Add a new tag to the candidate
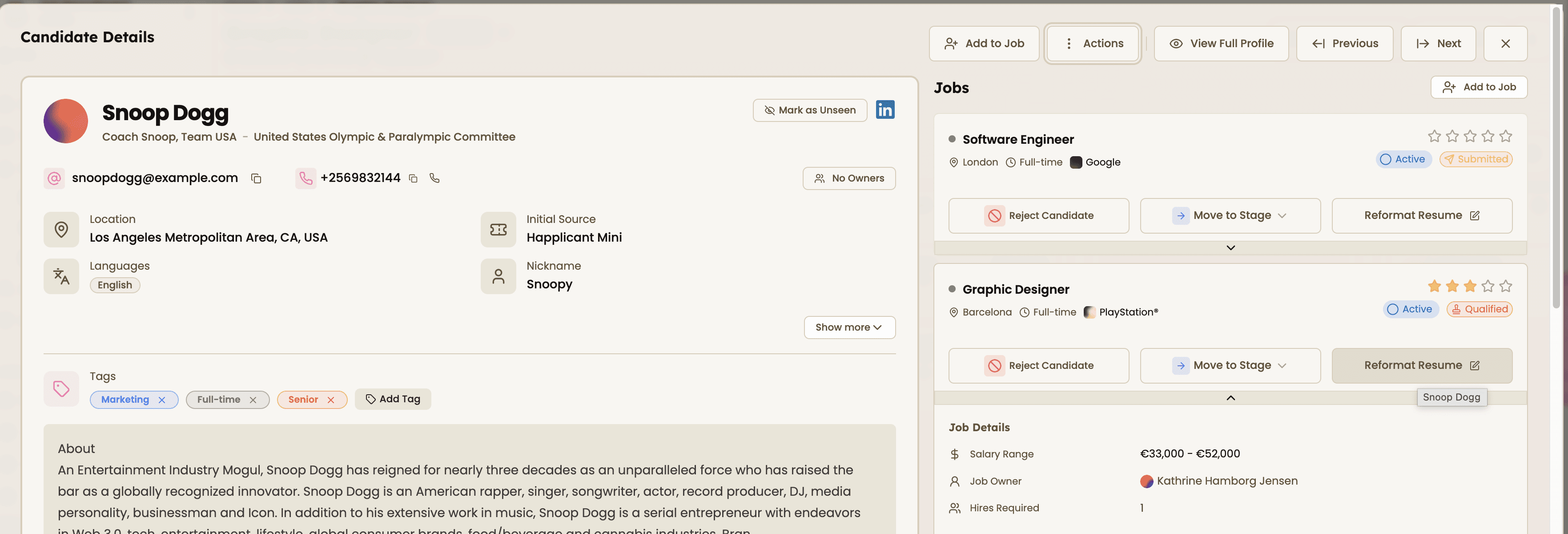 pos(393,399)
